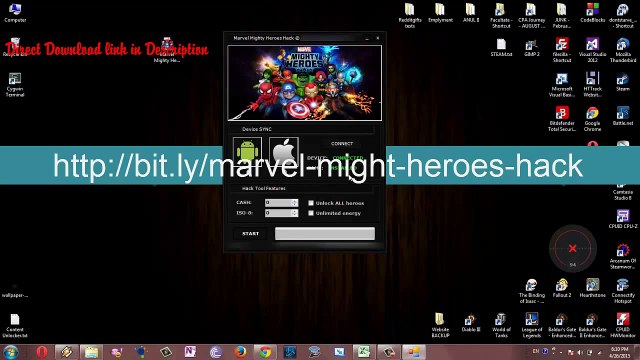The height and width of the screenshot is (360, 640).
Task: Click the START button
Action: point(251,233)
